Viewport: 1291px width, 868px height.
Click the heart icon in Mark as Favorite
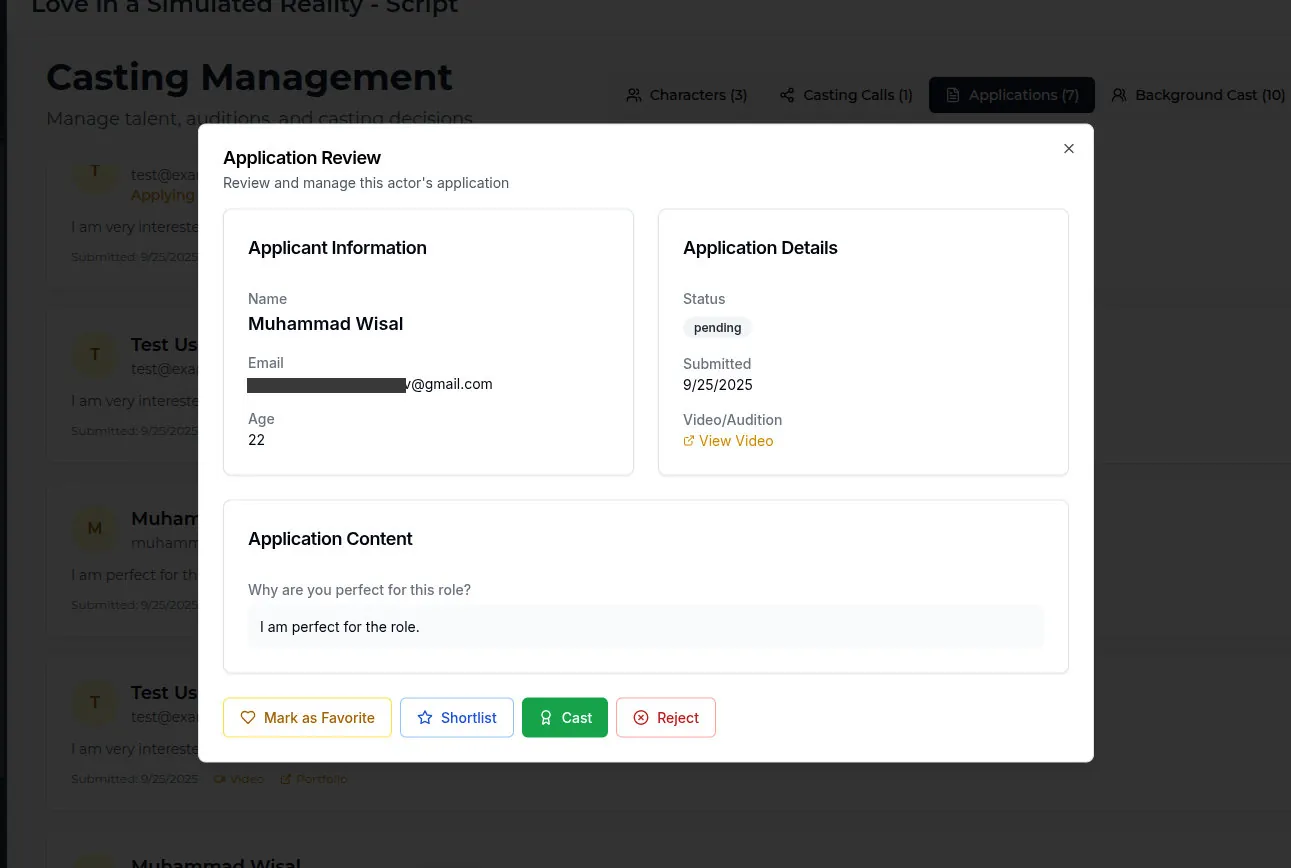click(248, 717)
